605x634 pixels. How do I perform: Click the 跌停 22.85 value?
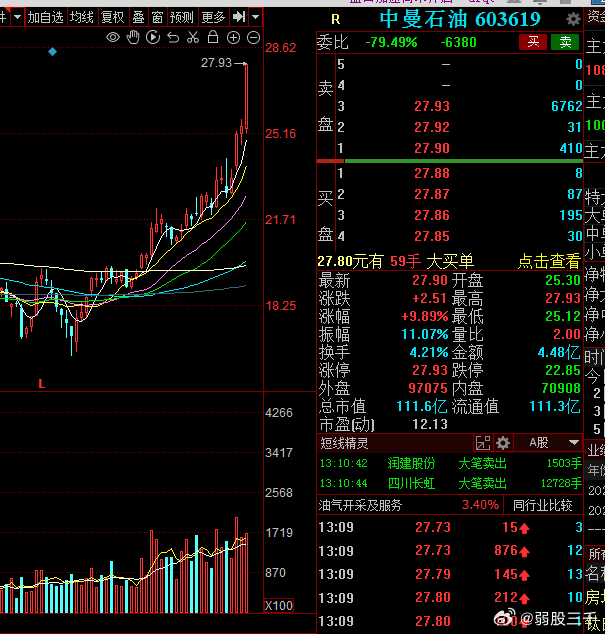click(x=563, y=370)
